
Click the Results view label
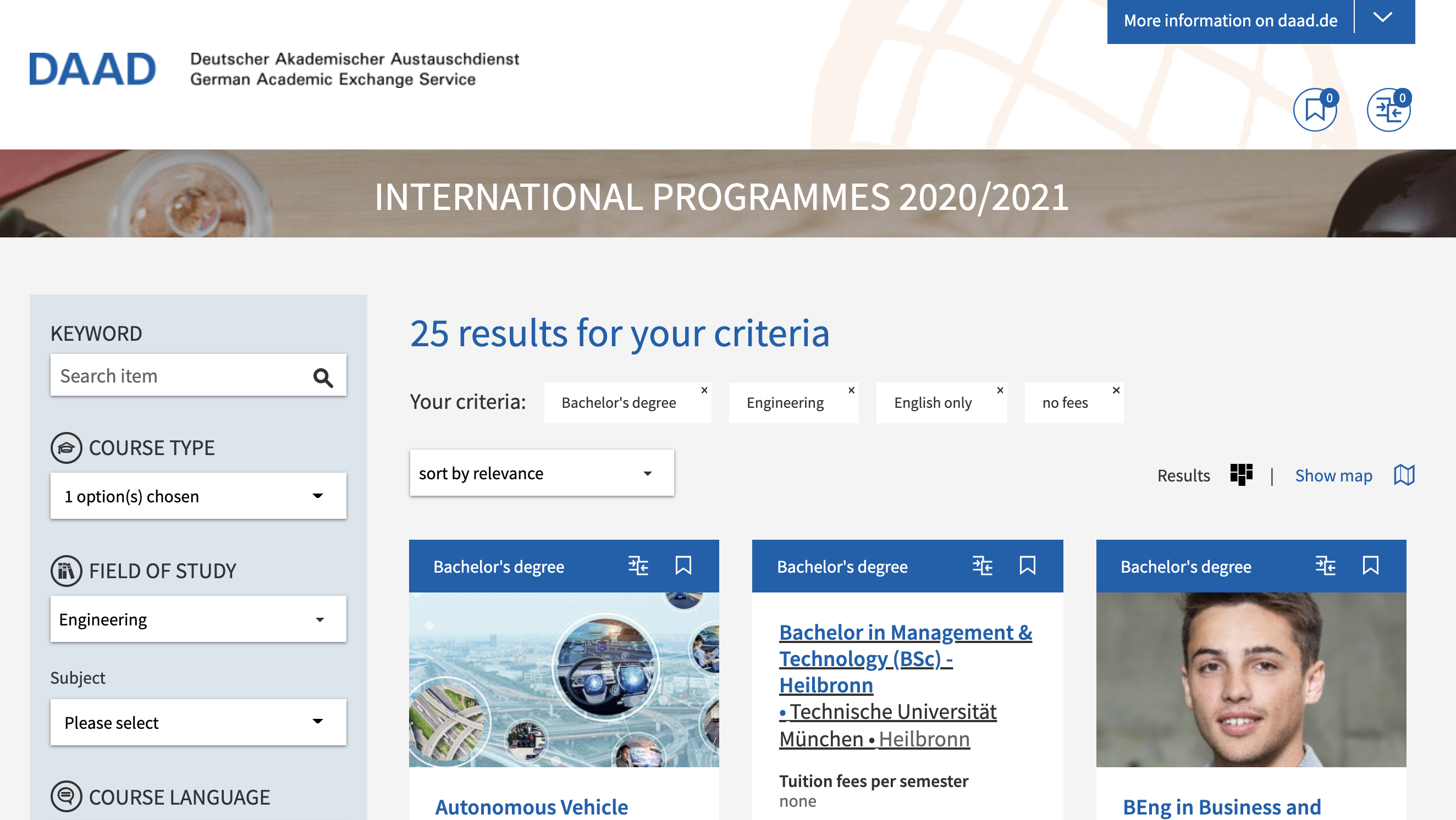tap(1183, 475)
